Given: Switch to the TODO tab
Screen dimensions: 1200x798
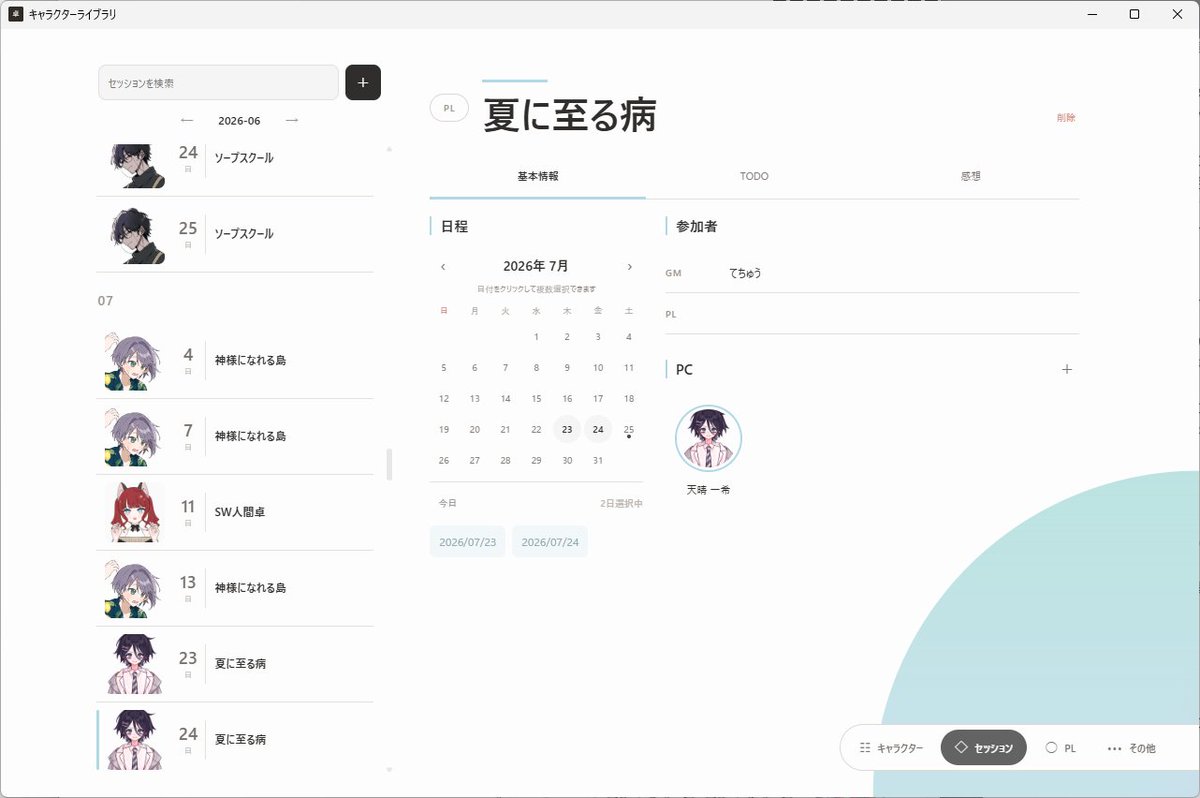Looking at the screenshot, I should pos(754,176).
